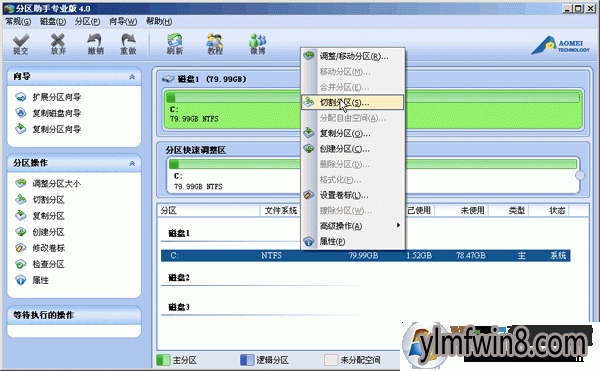600x371 pixels.
Task: Click 调整分区大小 in the left sidebar
Action: [57, 184]
